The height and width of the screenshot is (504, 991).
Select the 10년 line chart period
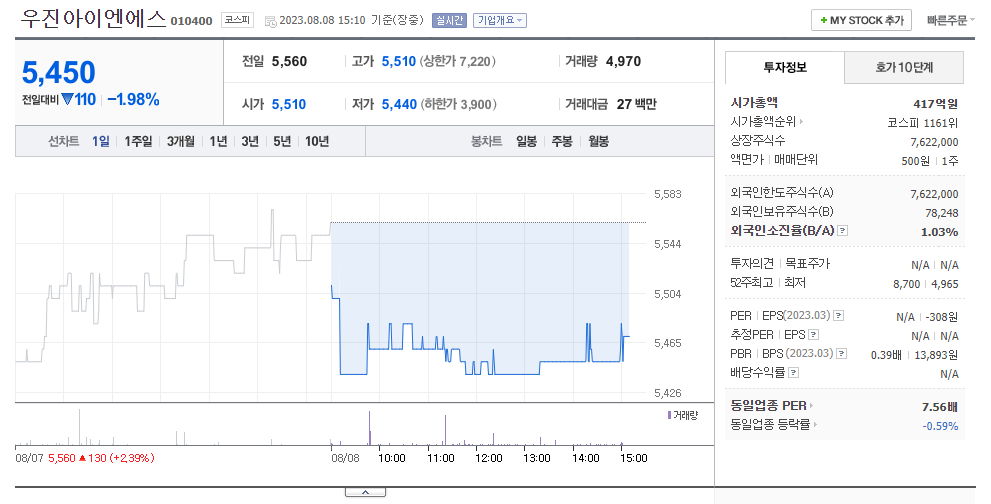click(x=317, y=141)
